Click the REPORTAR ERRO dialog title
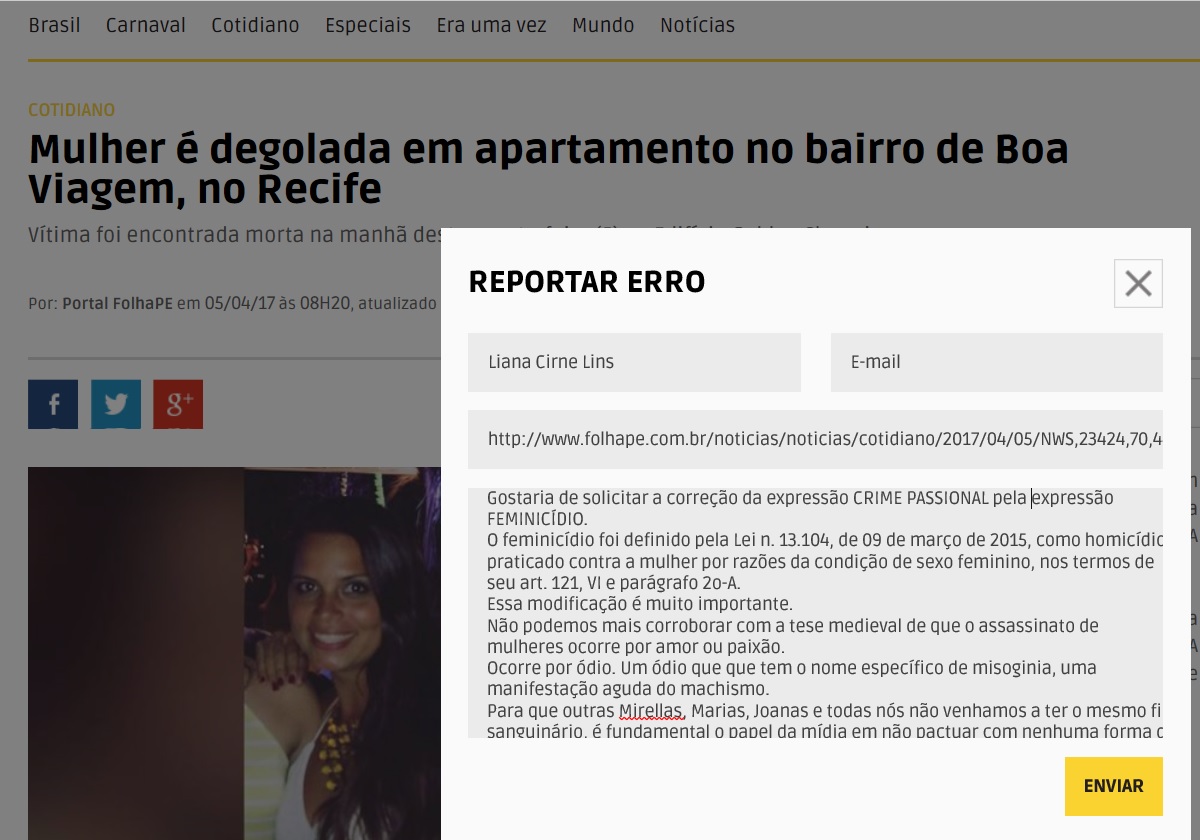Screen dimensions: 1200x840 tap(587, 283)
